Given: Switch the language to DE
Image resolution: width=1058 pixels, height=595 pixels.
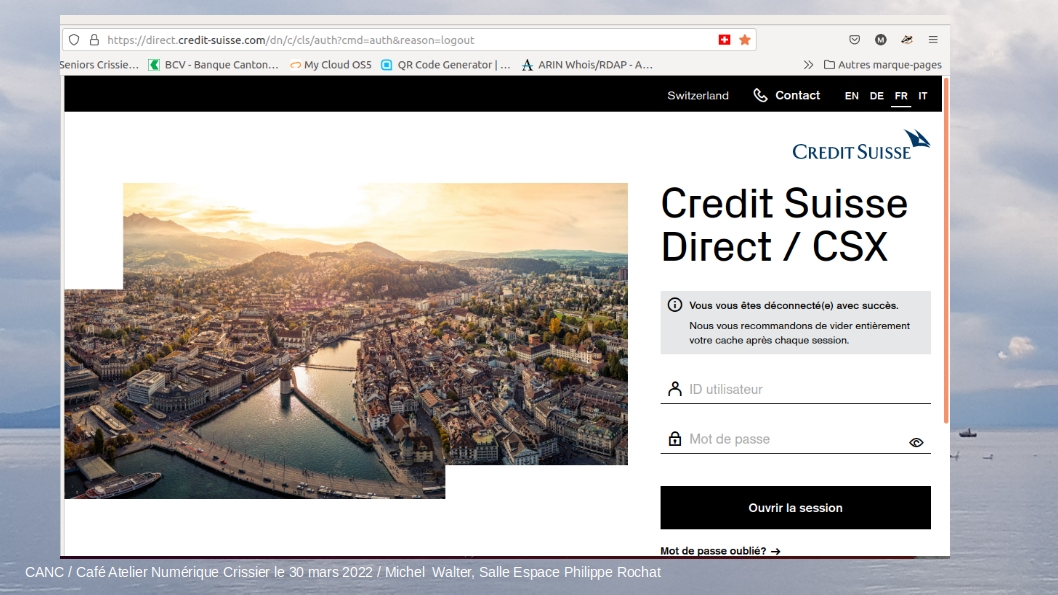Looking at the screenshot, I should (876, 96).
